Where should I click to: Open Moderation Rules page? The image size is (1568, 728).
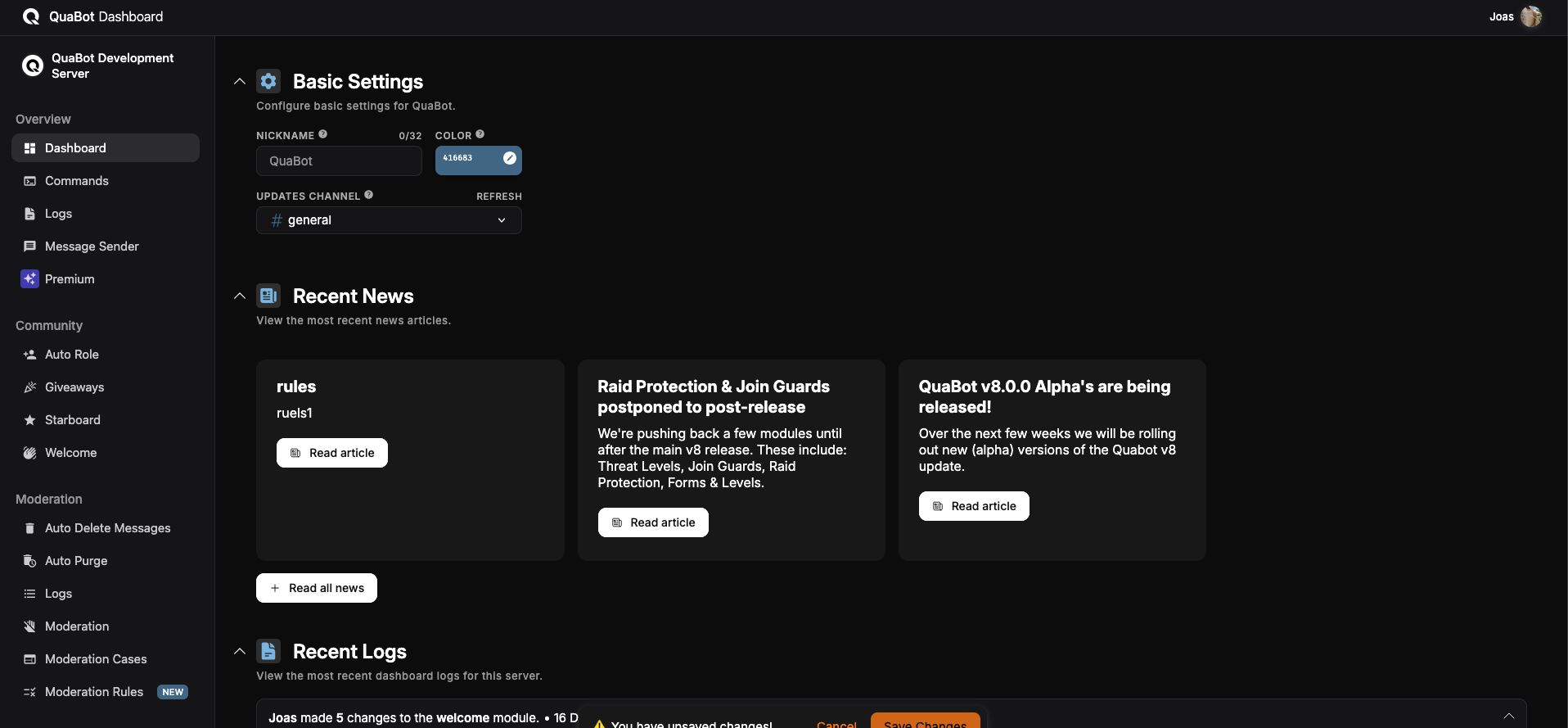[x=106, y=692]
